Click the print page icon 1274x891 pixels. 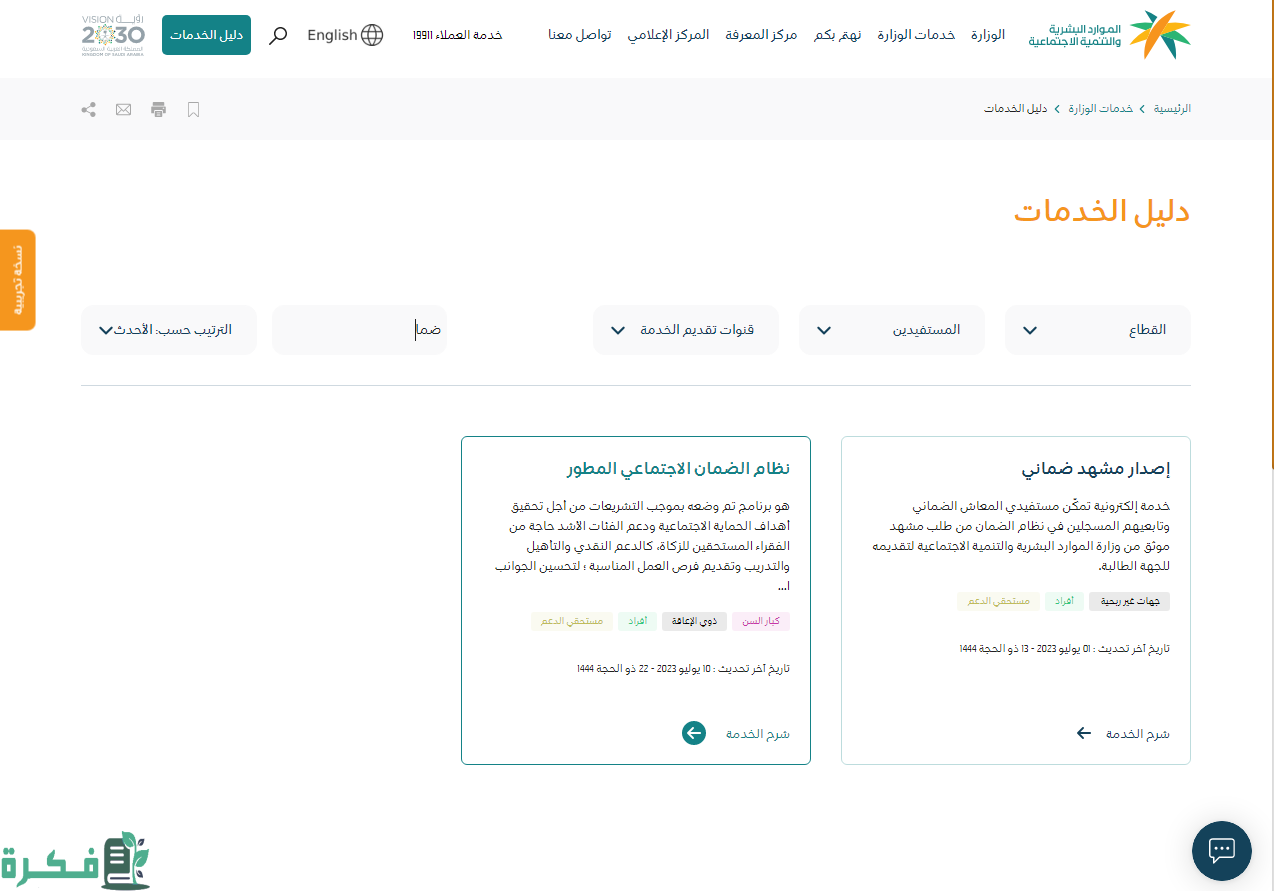(x=158, y=109)
